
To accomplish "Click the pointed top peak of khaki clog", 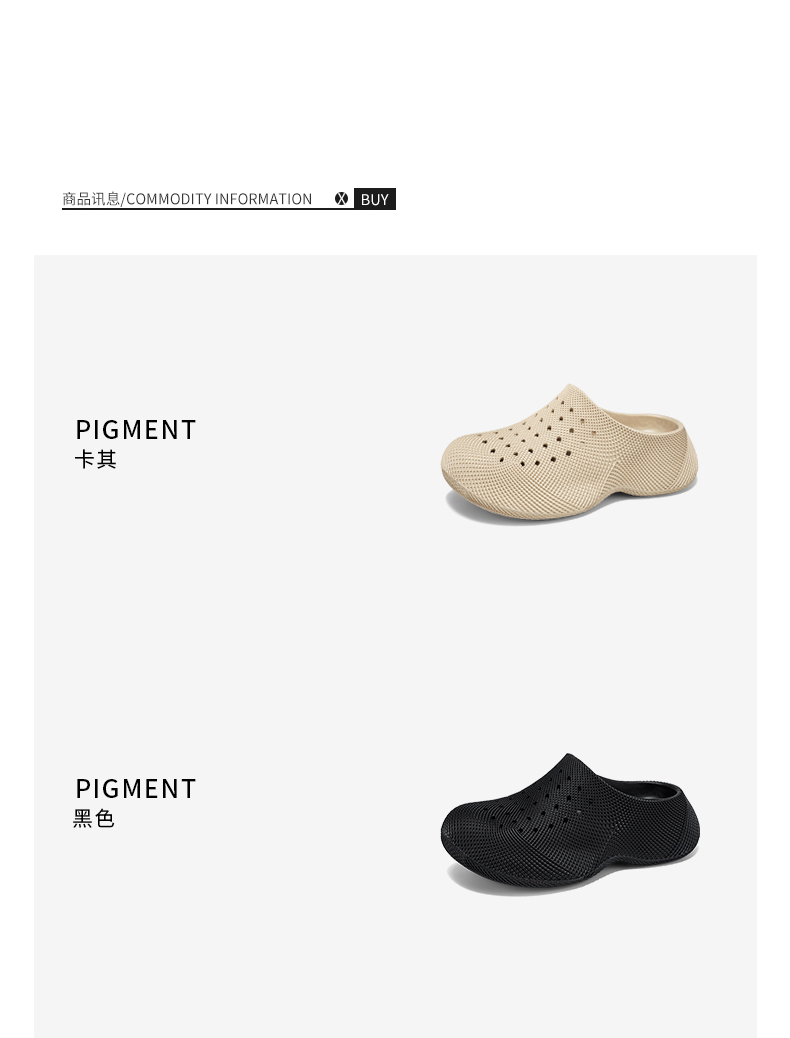I will coord(569,389).
